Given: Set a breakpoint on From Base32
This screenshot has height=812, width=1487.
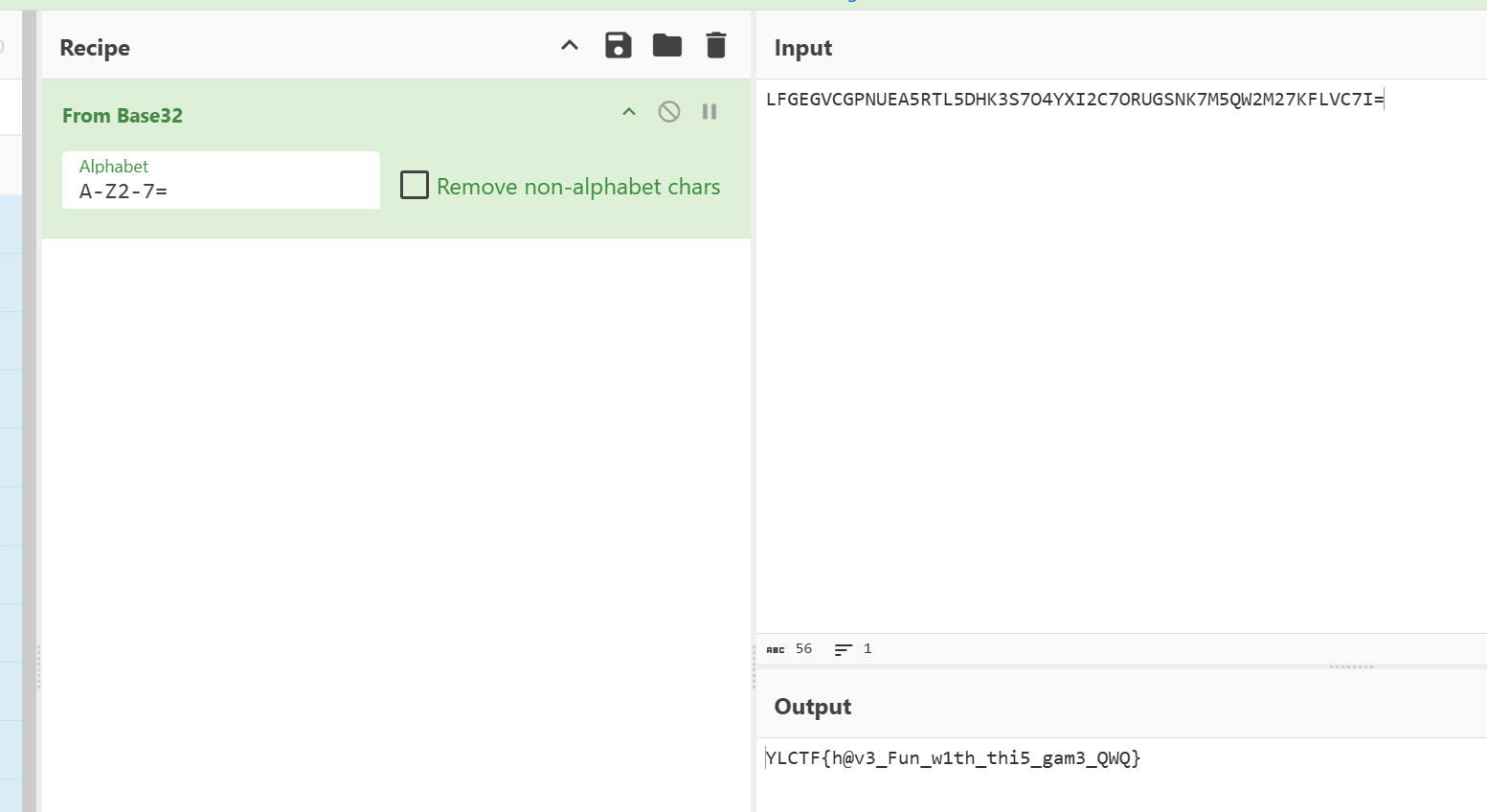Looking at the screenshot, I should click(710, 112).
